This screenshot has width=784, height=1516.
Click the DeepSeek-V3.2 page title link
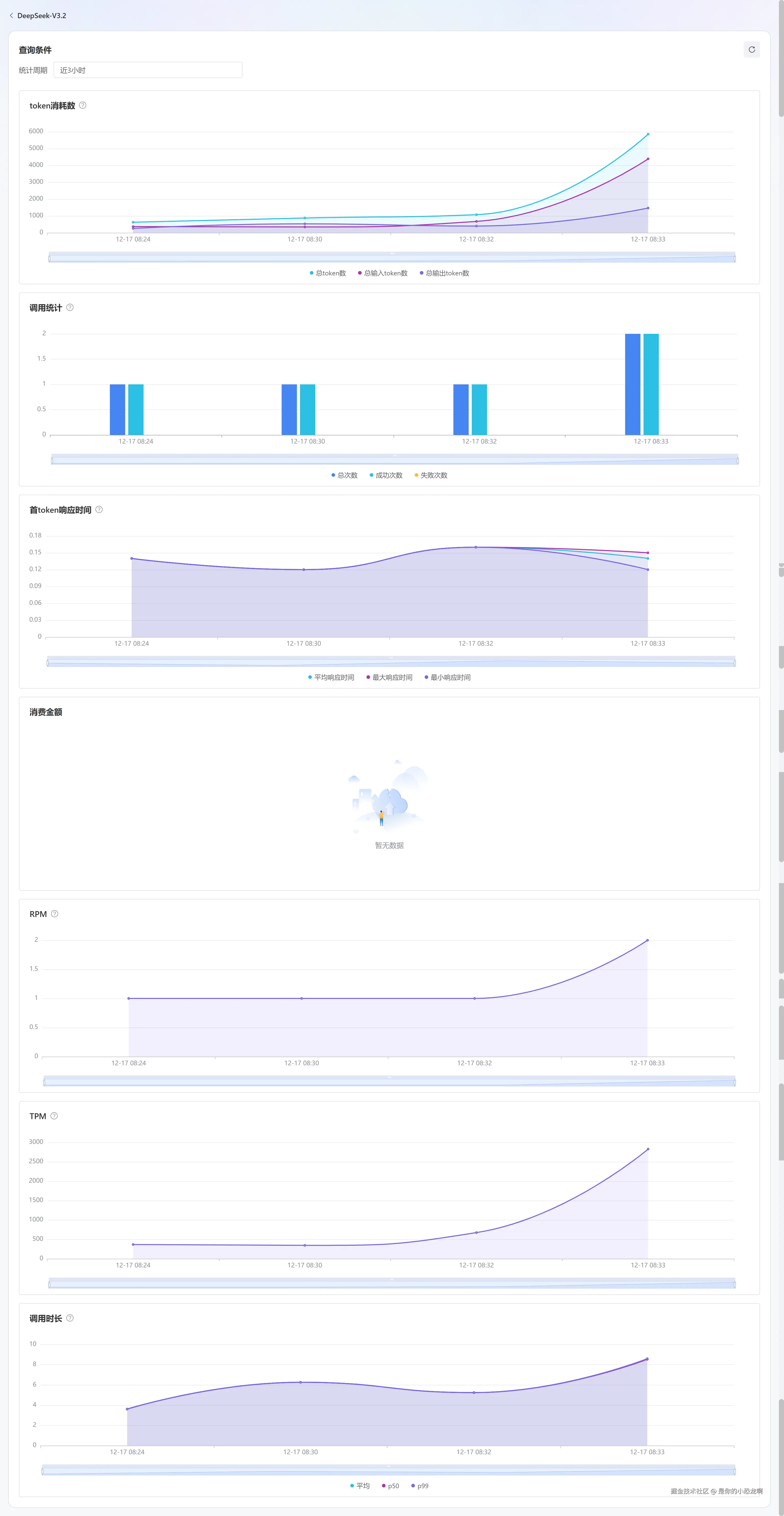click(42, 16)
